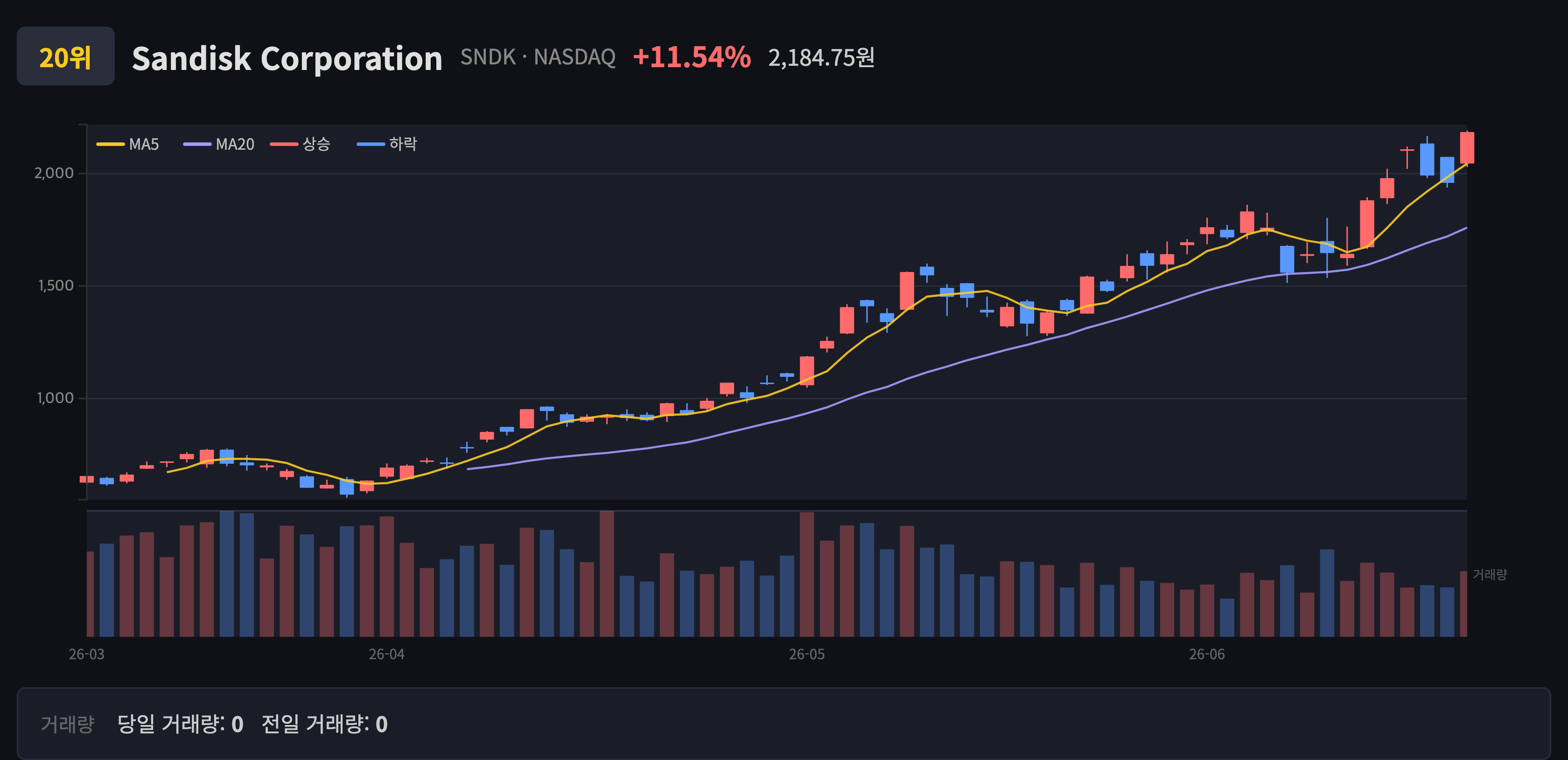Click the 26-03 date axis label
The image size is (1568, 760).
86,655
